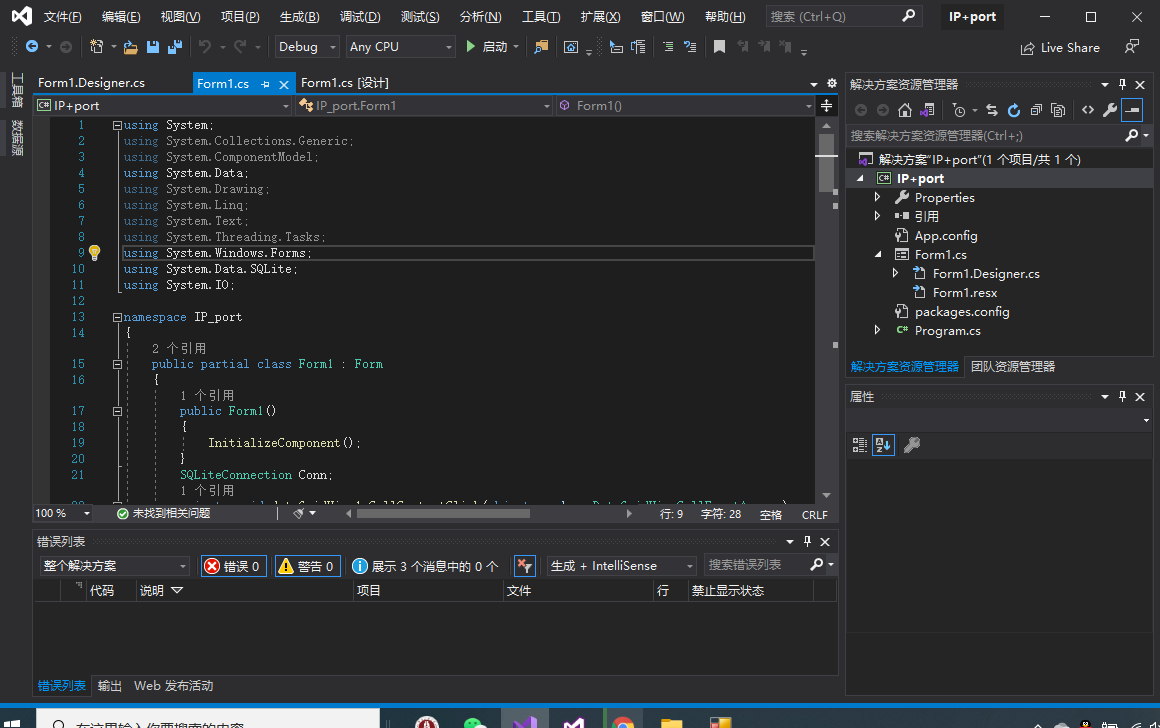Click the feedback icon next to Live Share

pyautogui.click(x=1132, y=47)
